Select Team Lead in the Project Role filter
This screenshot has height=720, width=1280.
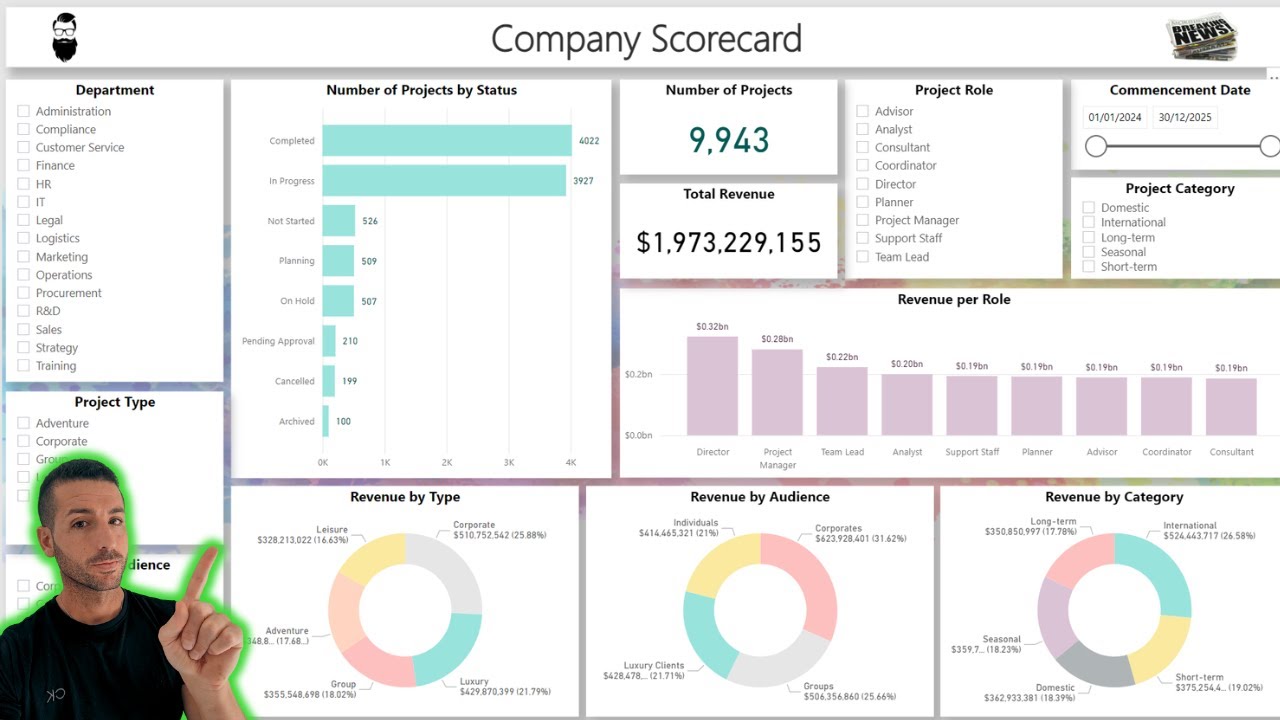[863, 257]
